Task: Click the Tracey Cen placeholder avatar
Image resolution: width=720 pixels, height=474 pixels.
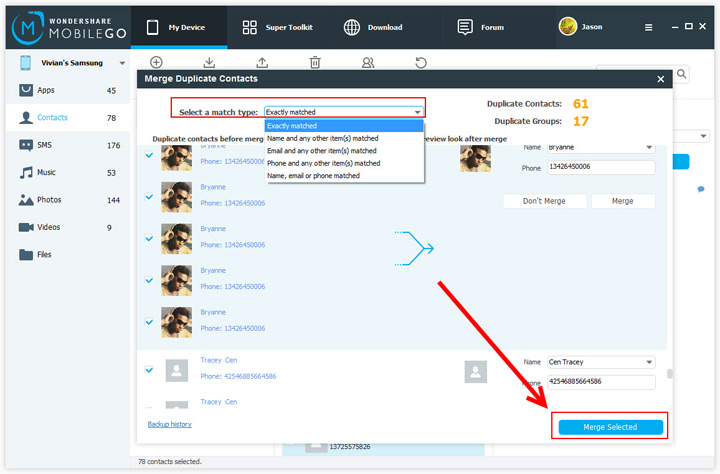Action: pos(177,371)
